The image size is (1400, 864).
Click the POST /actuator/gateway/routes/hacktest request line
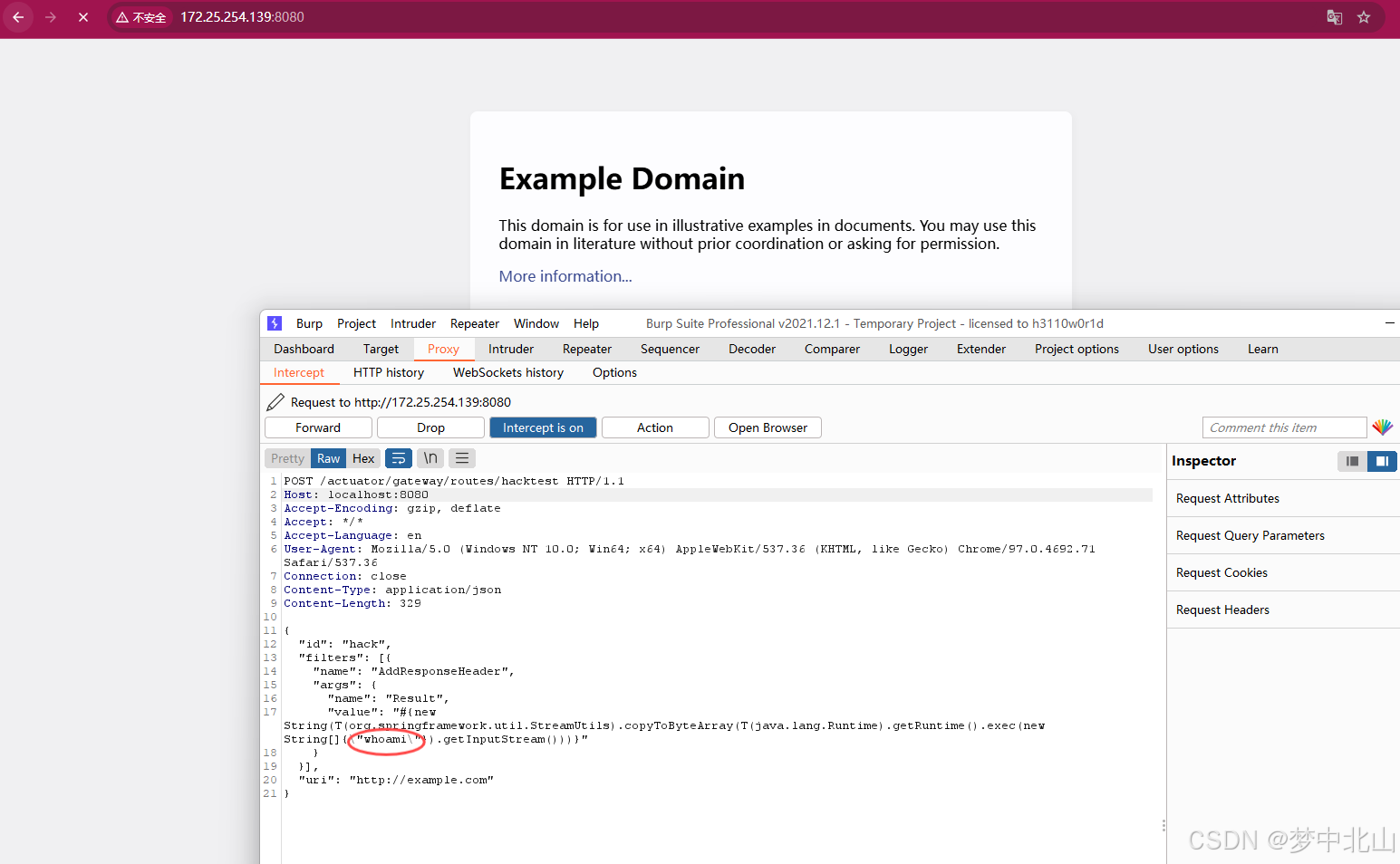454,481
